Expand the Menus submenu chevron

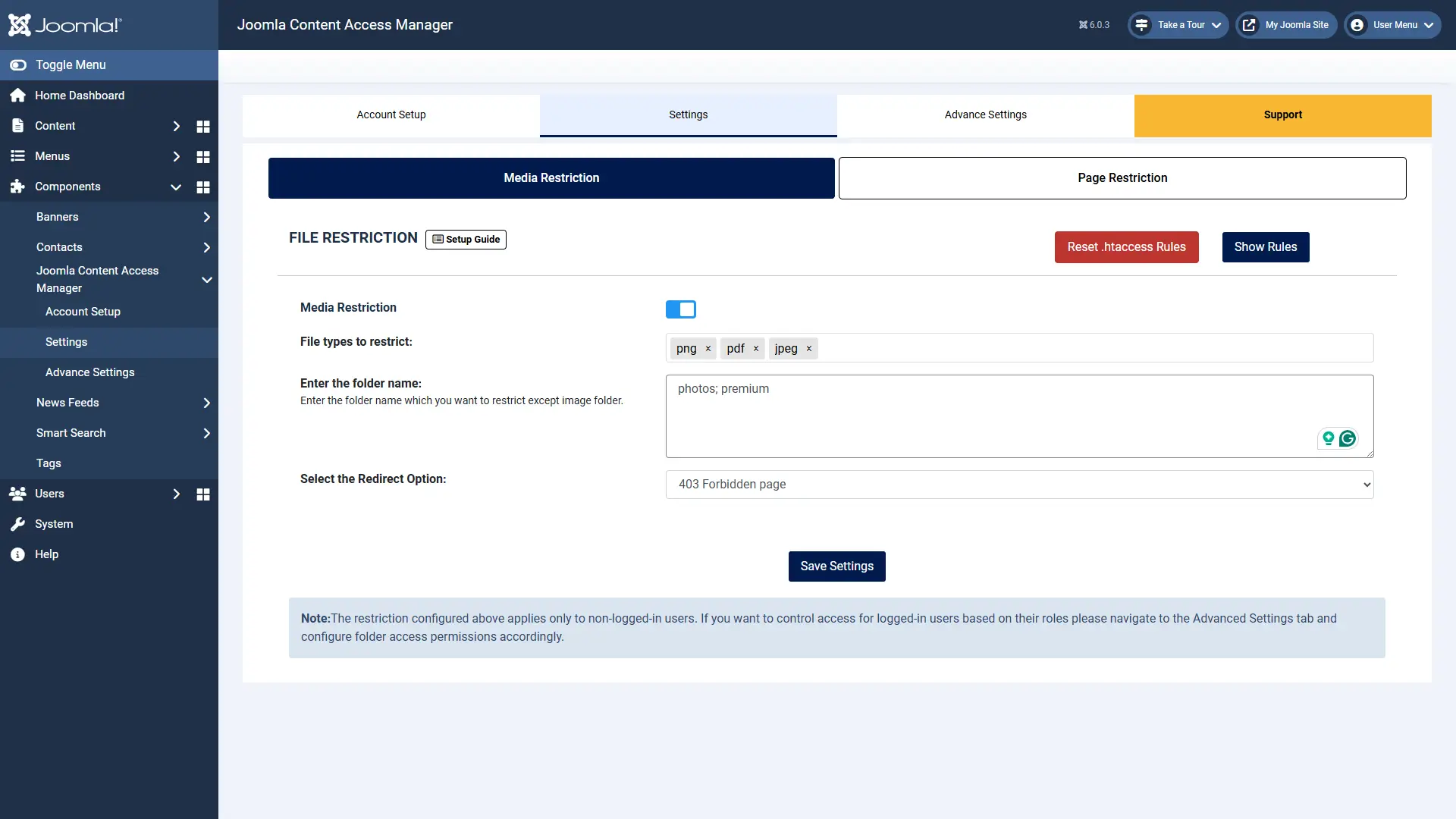pyautogui.click(x=176, y=156)
